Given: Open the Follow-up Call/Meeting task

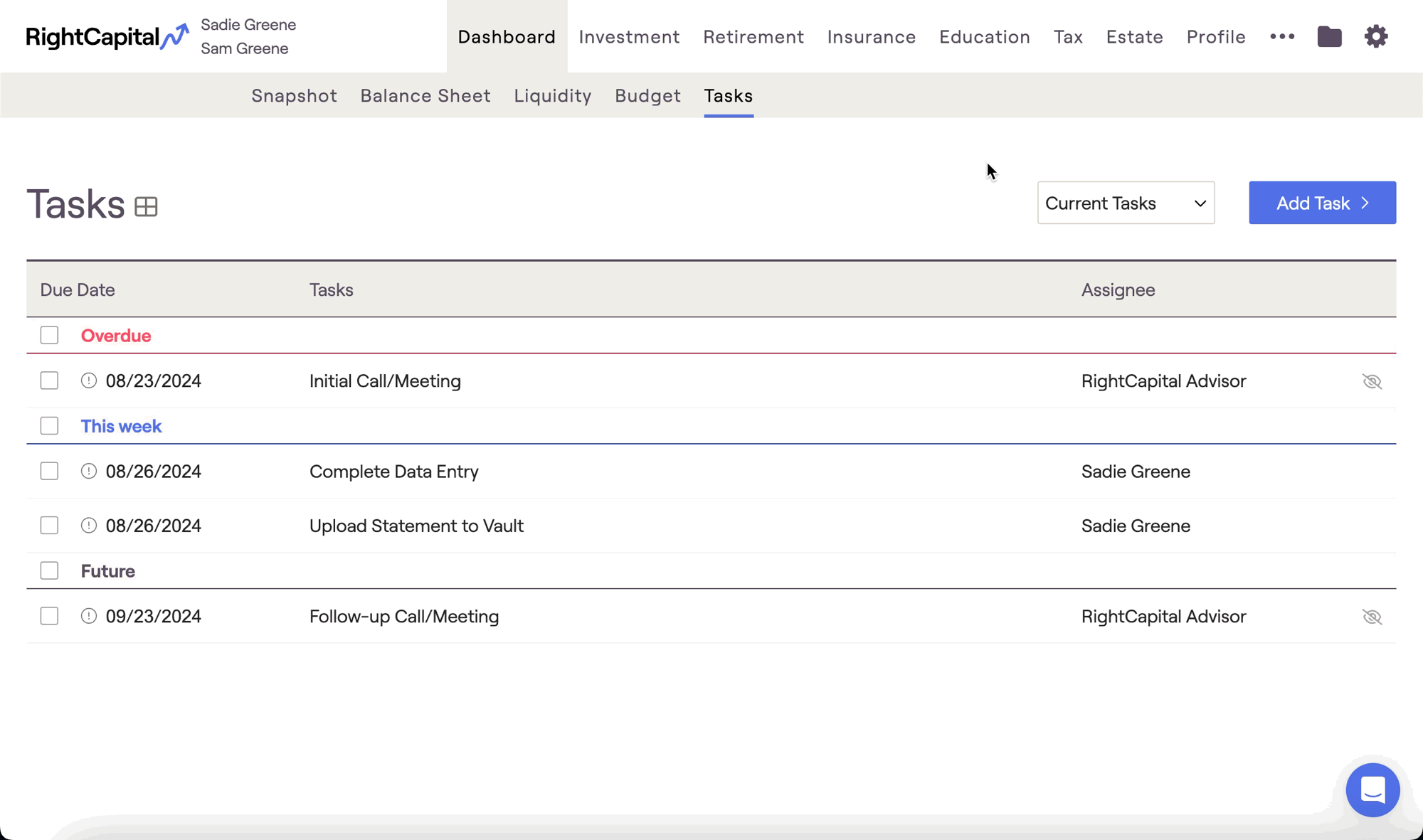Looking at the screenshot, I should (404, 616).
